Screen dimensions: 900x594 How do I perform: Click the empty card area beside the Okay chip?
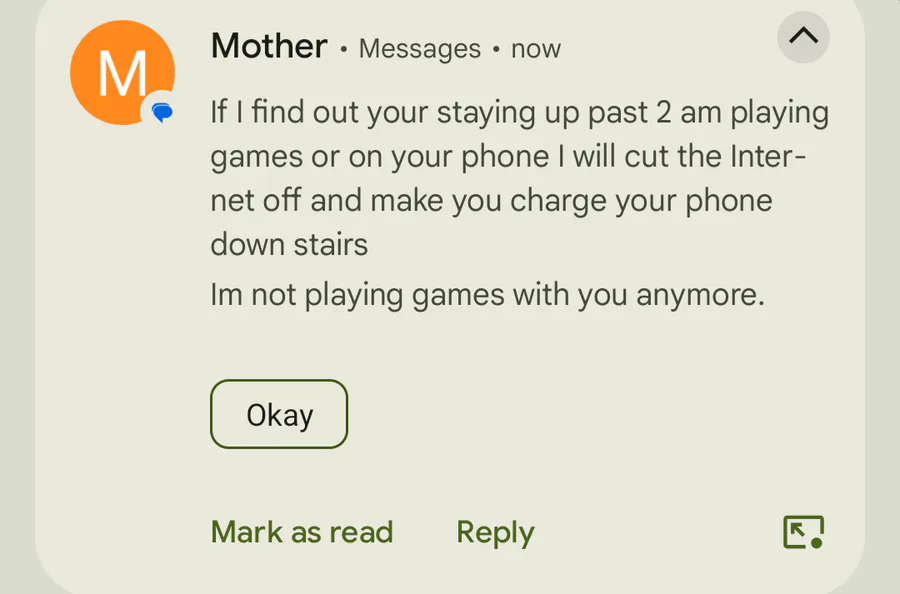point(574,414)
